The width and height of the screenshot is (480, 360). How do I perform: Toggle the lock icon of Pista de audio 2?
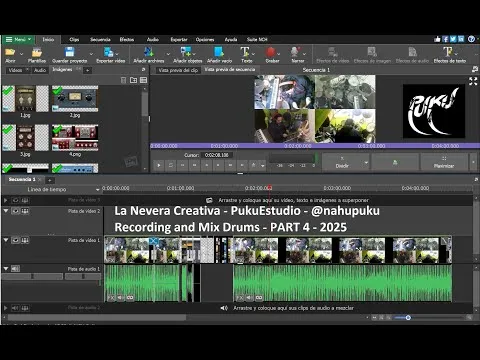click(x=25, y=308)
